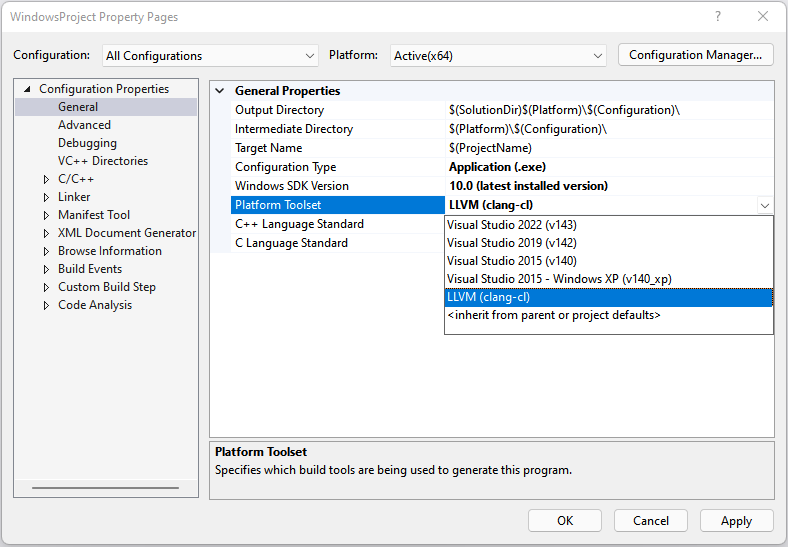Choose LLVM (clang-cl) in the list
788x547 pixels.
pyautogui.click(x=609, y=297)
